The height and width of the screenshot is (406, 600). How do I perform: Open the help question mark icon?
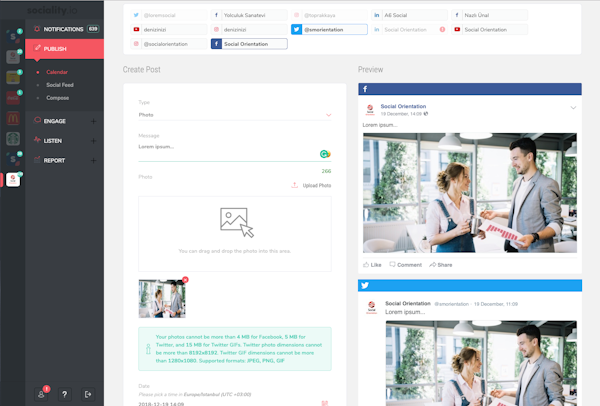coord(64,394)
